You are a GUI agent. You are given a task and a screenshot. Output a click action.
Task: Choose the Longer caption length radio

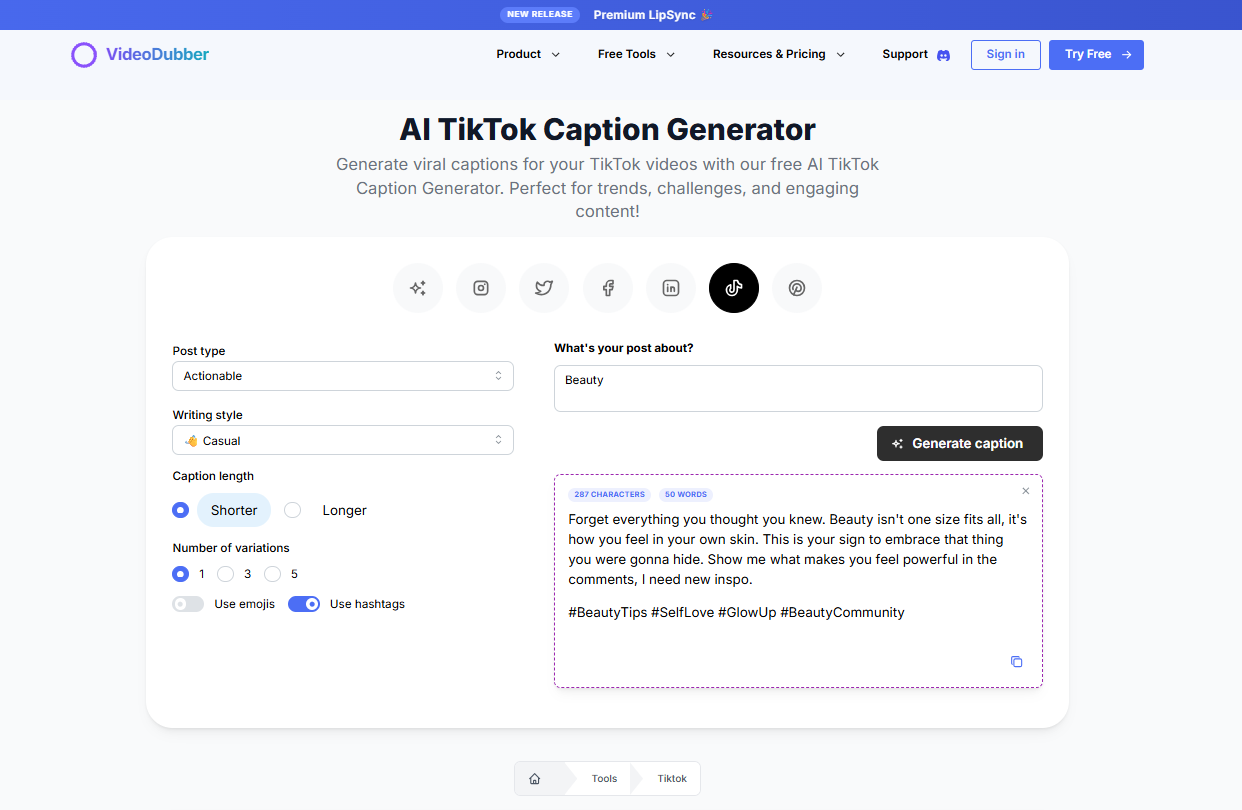292,510
